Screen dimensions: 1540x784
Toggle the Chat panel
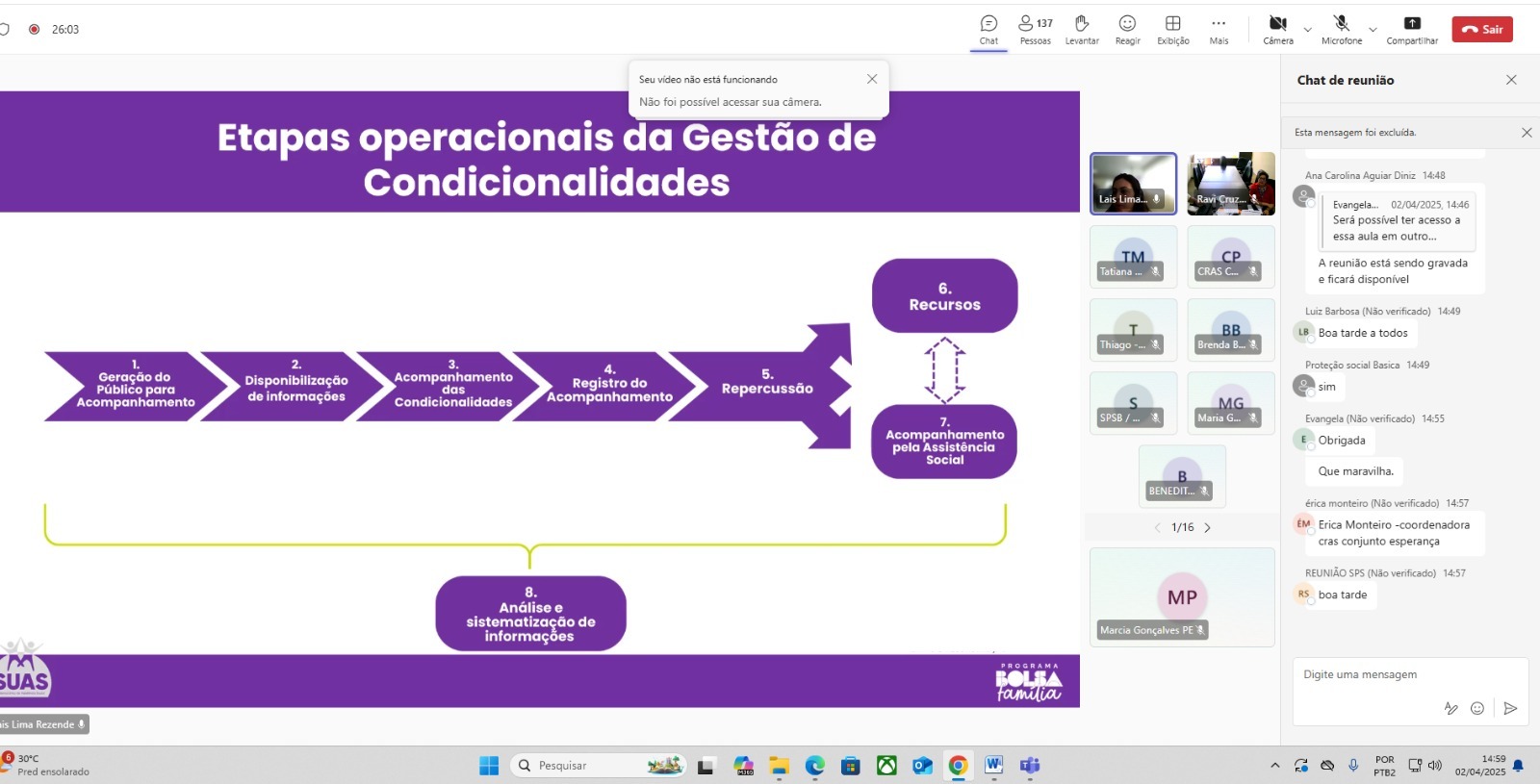click(x=988, y=29)
